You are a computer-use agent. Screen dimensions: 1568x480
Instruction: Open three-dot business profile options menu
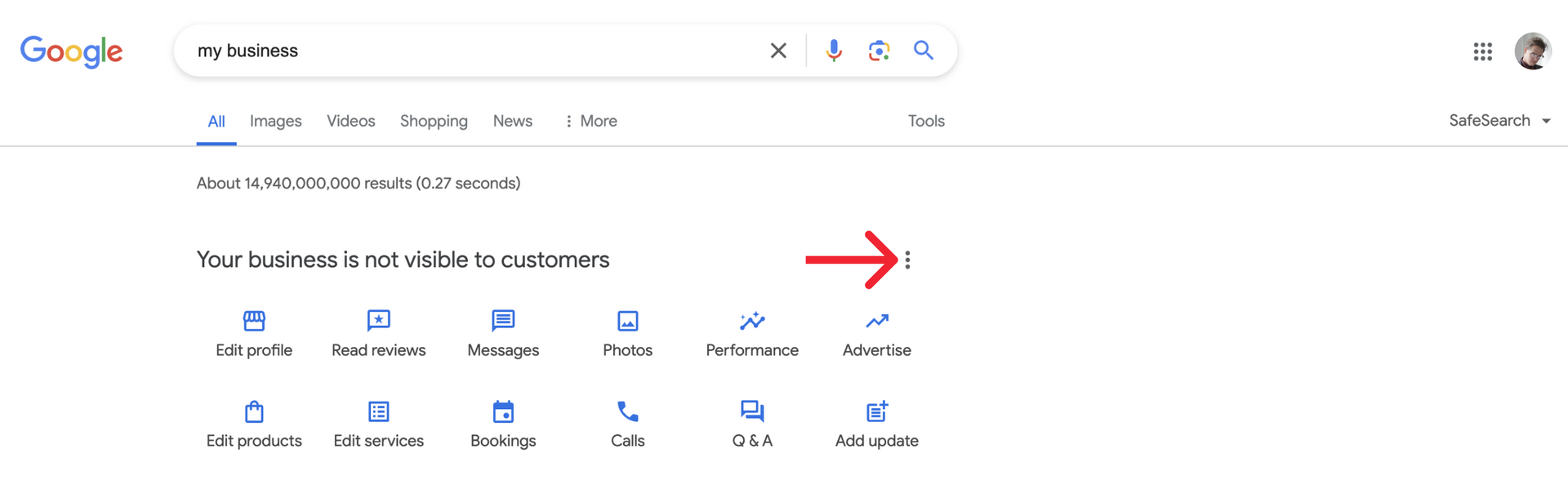tap(907, 260)
